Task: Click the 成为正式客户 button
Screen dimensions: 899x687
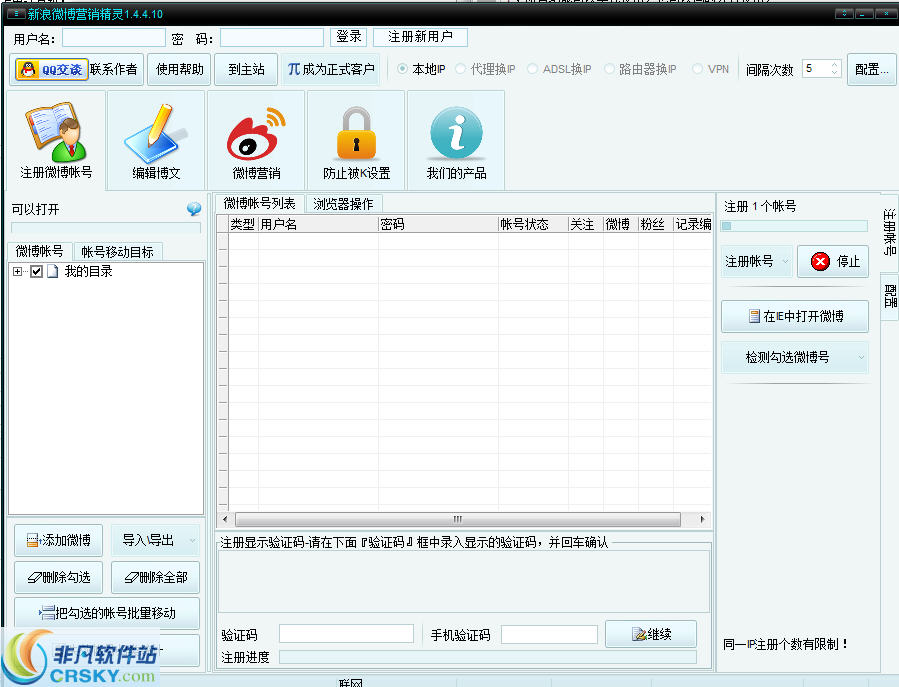Action: pyautogui.click(x=330, y=69)
